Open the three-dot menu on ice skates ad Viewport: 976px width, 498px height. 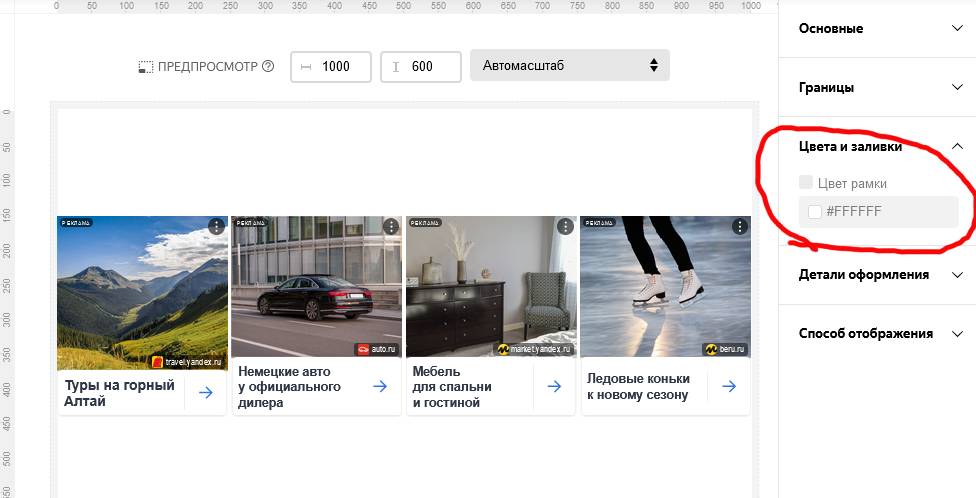tap(739, 227)
